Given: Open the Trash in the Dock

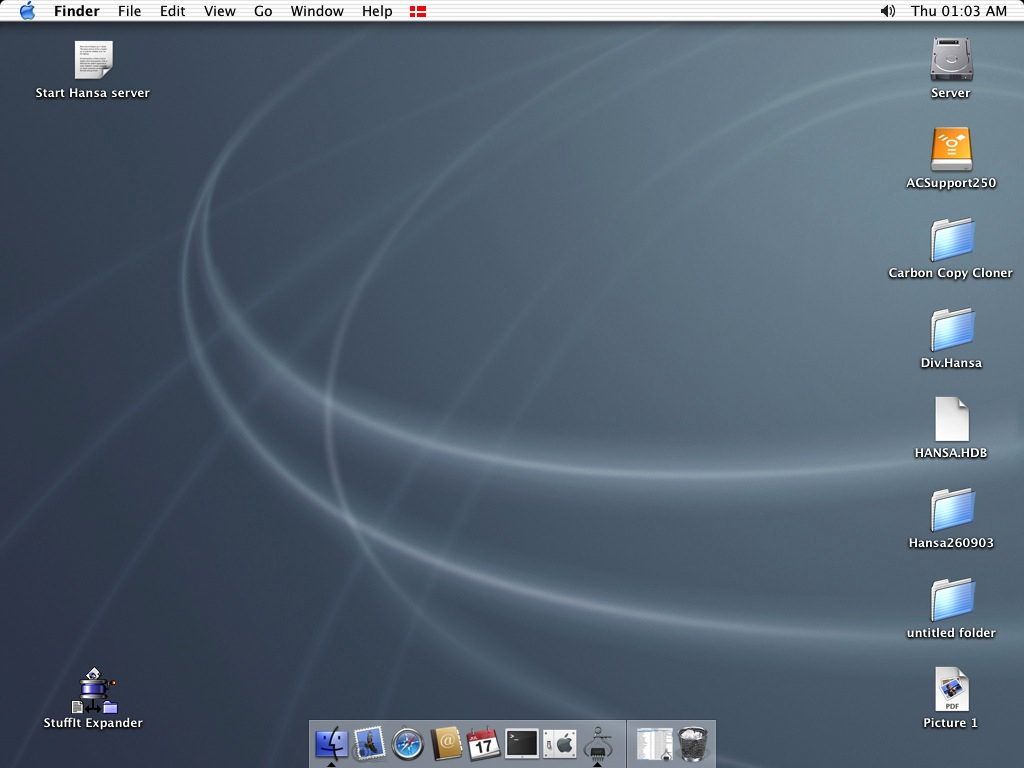Looking at the screenshot, I should pos(692,744).
